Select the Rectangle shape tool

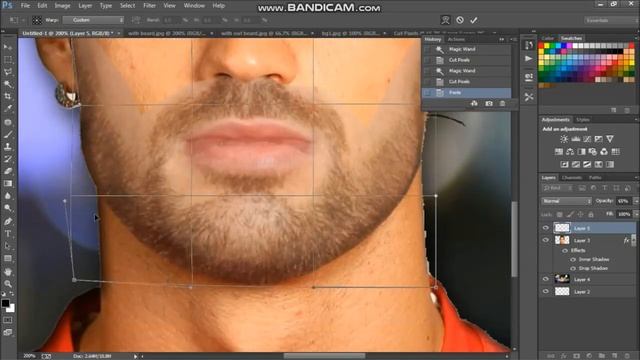pyautogui.click(x=8, y=258)
